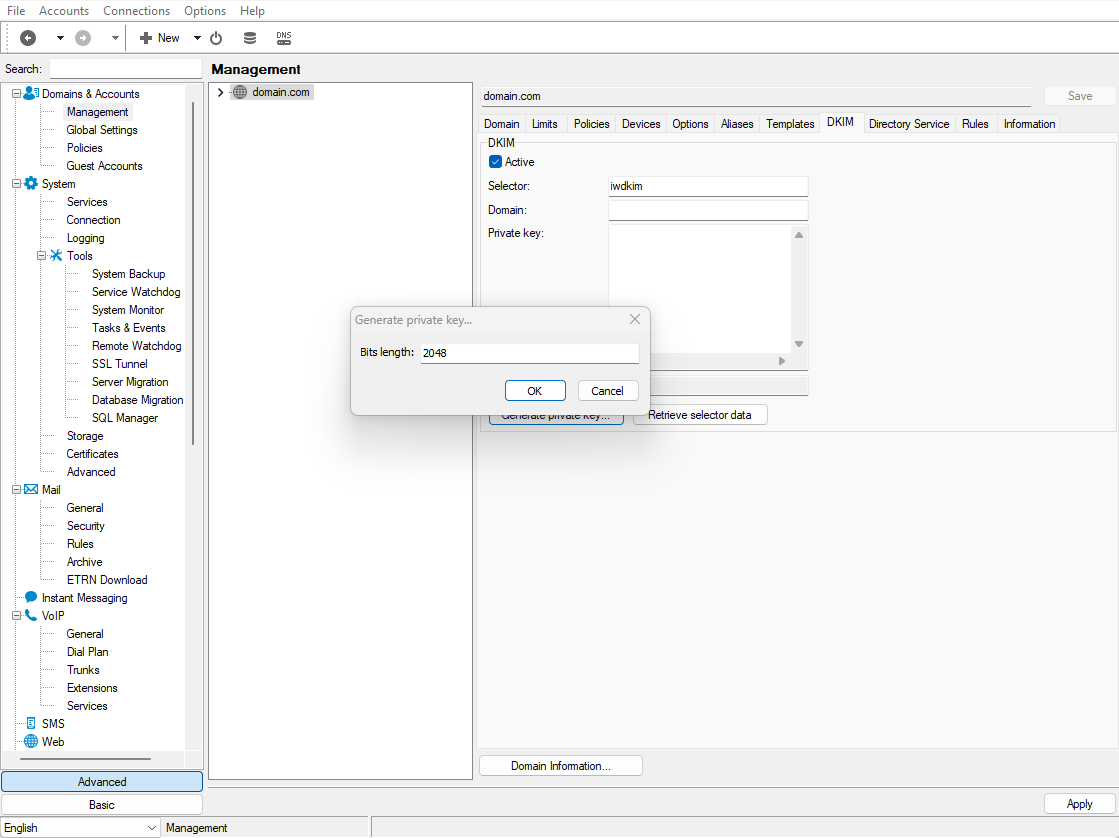This screenshot has width=1119, height=838.
Task: Open the New button dropdown arrow
Action: pyautogui.click(x=197, y=38)
